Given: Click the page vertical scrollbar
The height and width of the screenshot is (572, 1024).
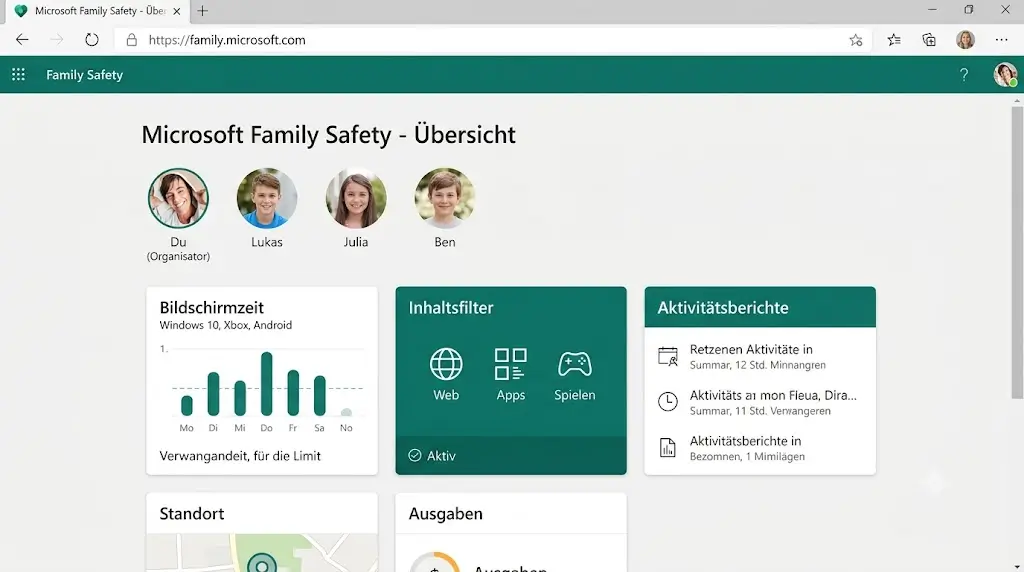Looking at the screenshot, I should tap(1017, 253).
